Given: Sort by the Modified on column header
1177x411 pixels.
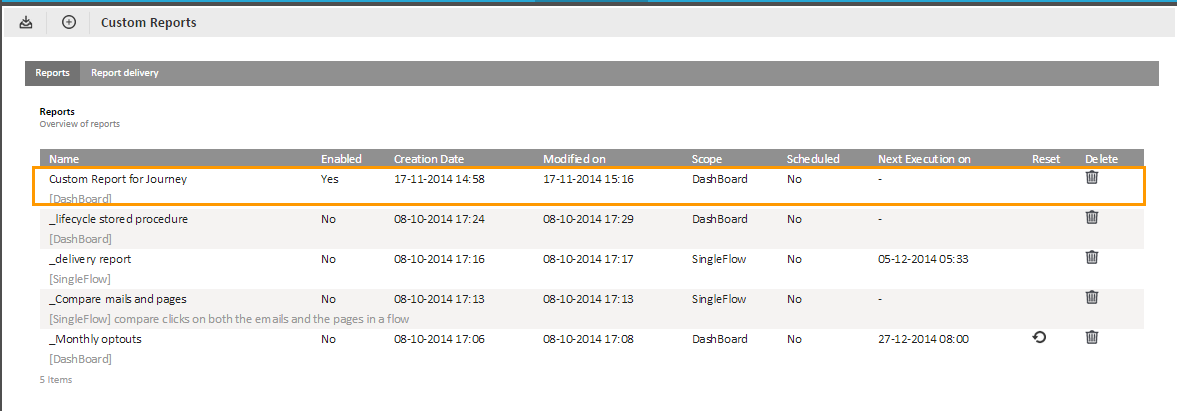Looking at the screenshot, I should 574,159.
